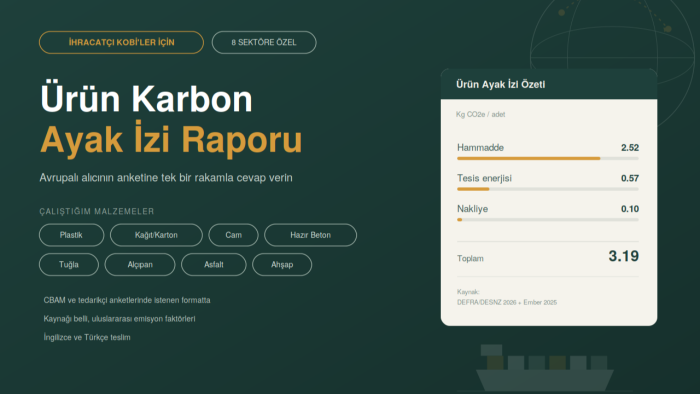Image resolution: width=700 pixels, height=394 pixels.
Task: Click the Kg CO2e / adet unit label
Action: click(480, 115)
